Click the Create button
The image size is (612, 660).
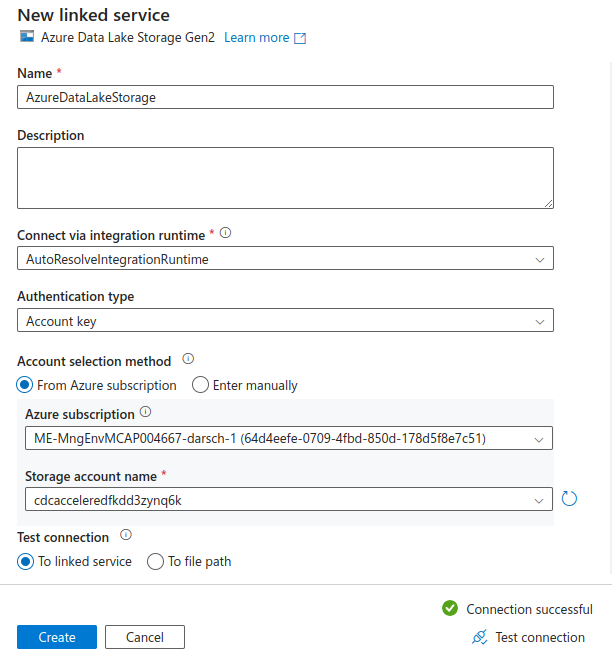(x=57, y=637)
